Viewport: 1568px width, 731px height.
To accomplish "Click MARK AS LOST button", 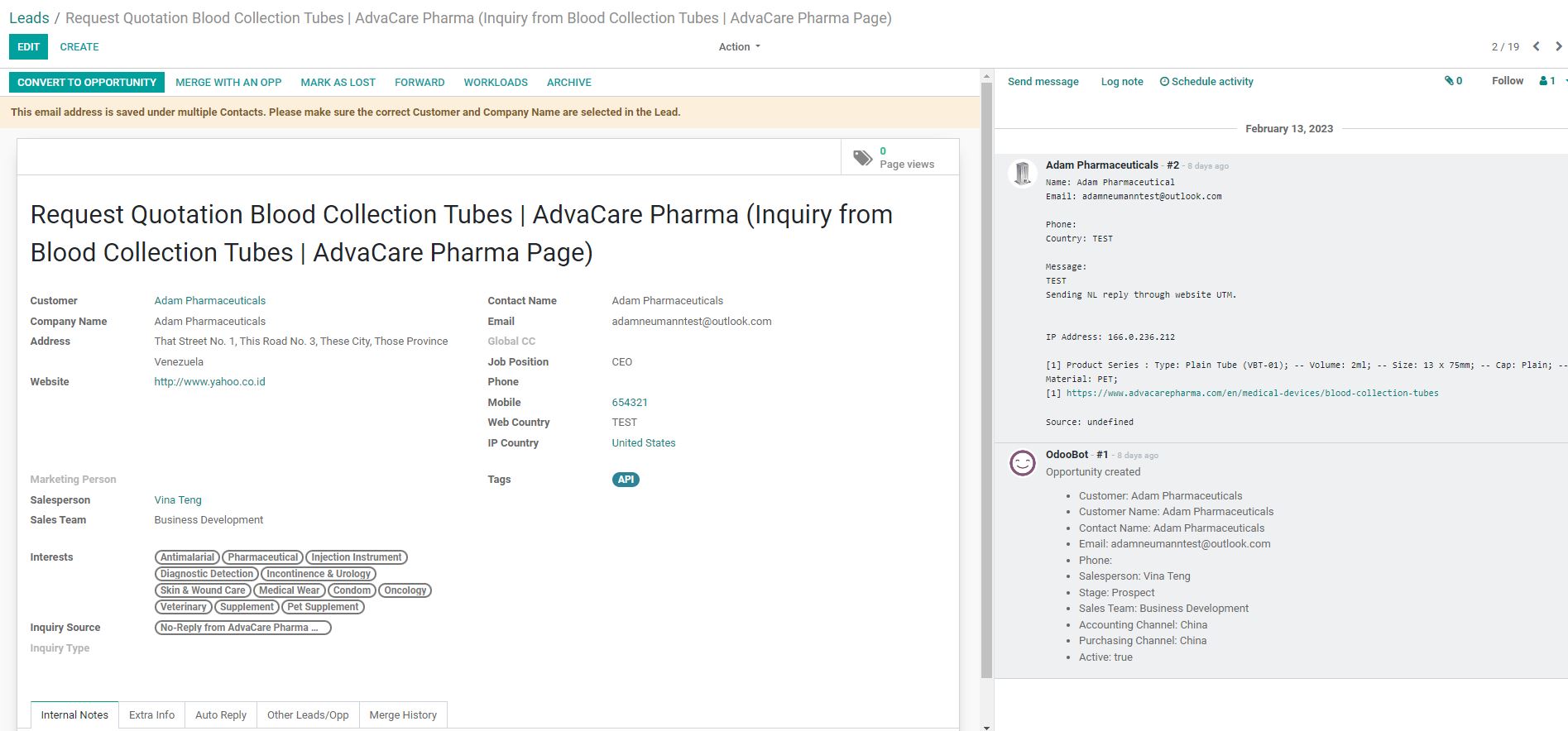I will click(338, 82).
